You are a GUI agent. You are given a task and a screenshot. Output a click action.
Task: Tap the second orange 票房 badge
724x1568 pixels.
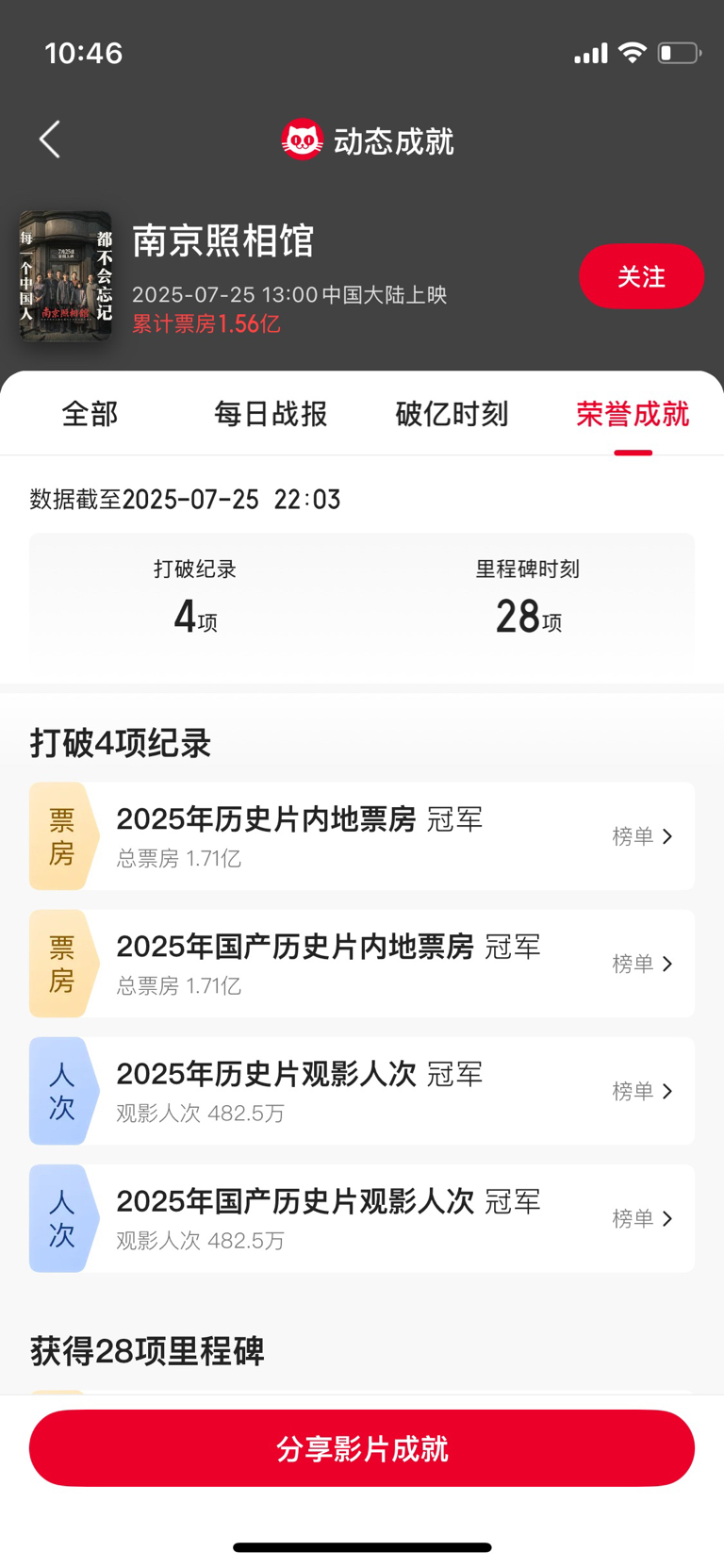click(x=63, y=964)
